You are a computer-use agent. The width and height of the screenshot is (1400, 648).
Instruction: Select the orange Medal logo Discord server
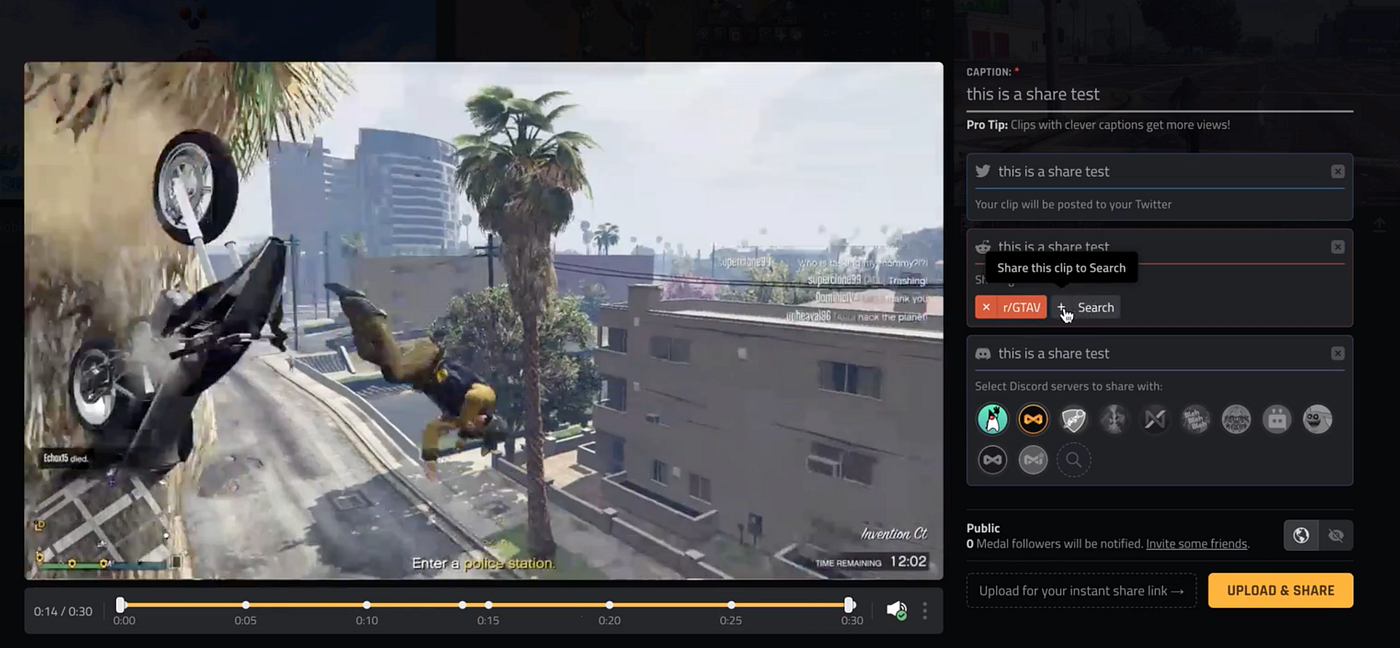click(1033, 419)
